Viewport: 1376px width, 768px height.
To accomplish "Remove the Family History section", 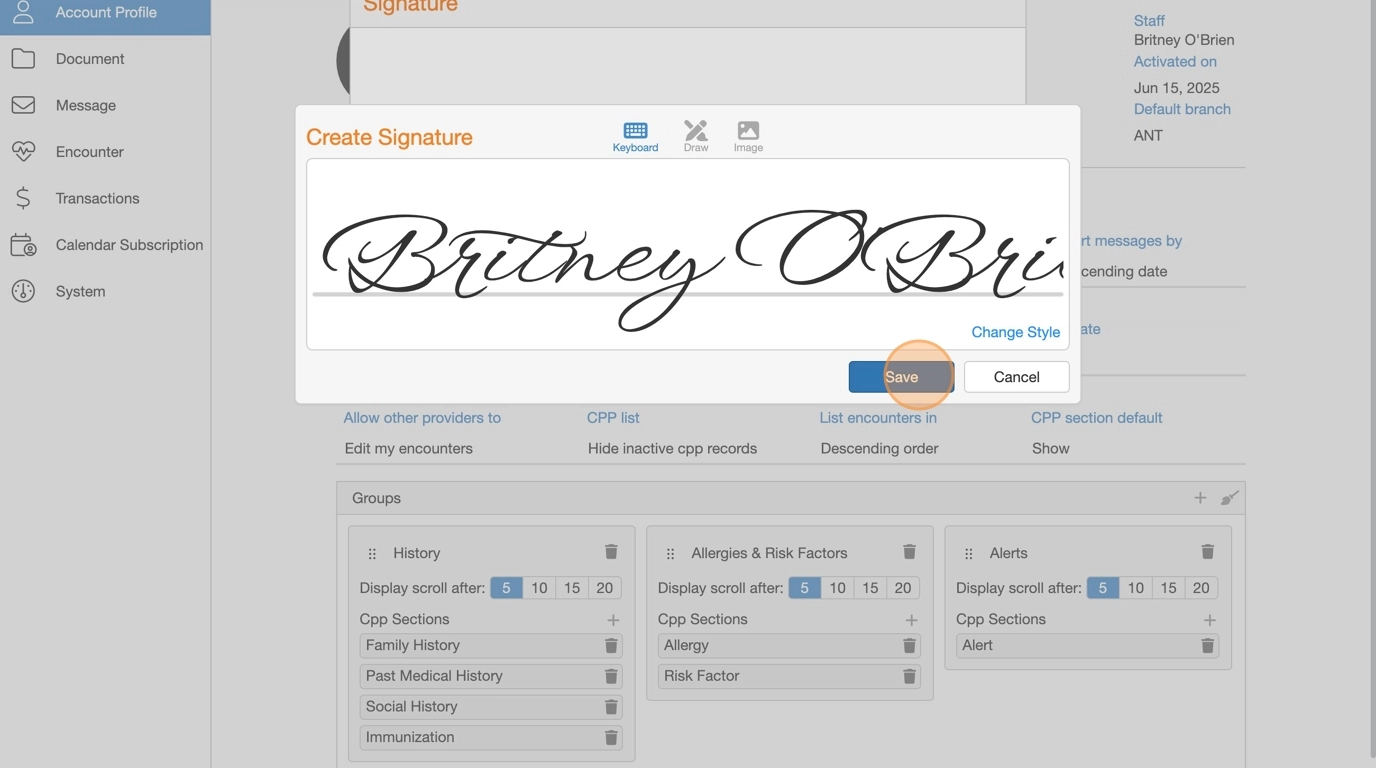I will point(611,646).
